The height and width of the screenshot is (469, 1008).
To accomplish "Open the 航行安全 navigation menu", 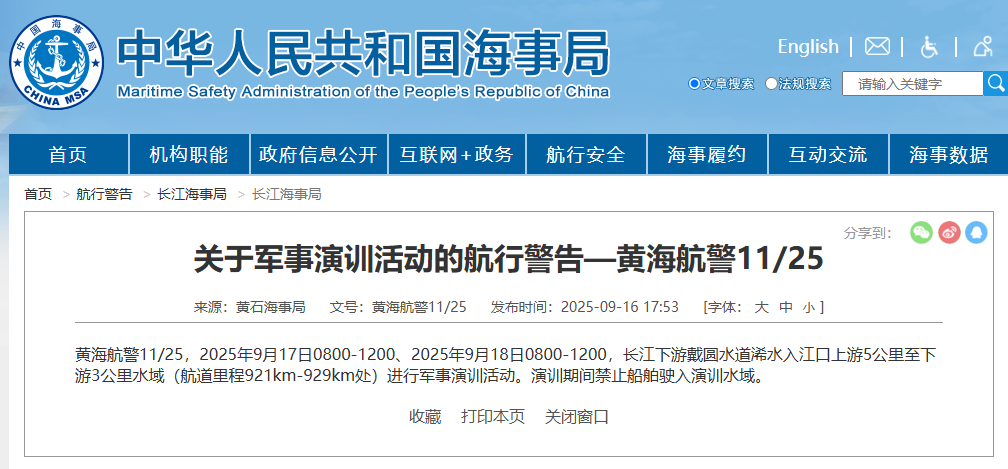I will [586, 155].
